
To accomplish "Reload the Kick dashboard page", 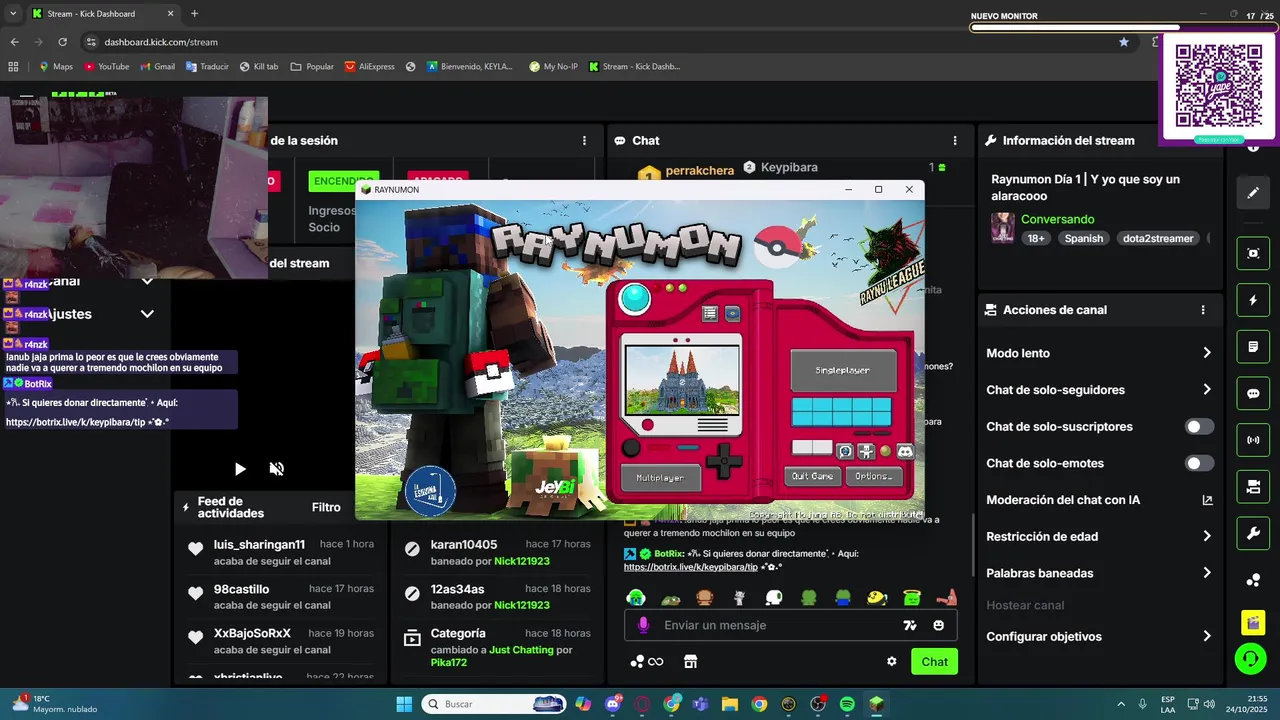I will click(62, 42).
